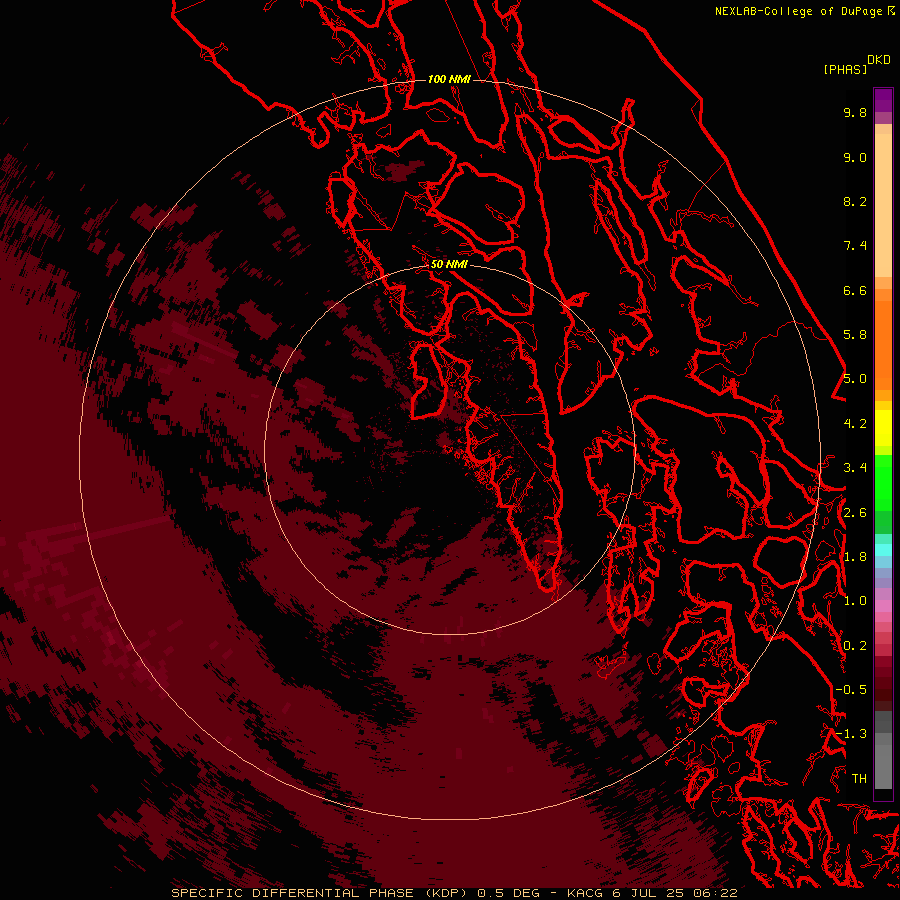900x900 pixels.
Task: Click the 06:22 timestamp in caption
Action: pos(717,893)
